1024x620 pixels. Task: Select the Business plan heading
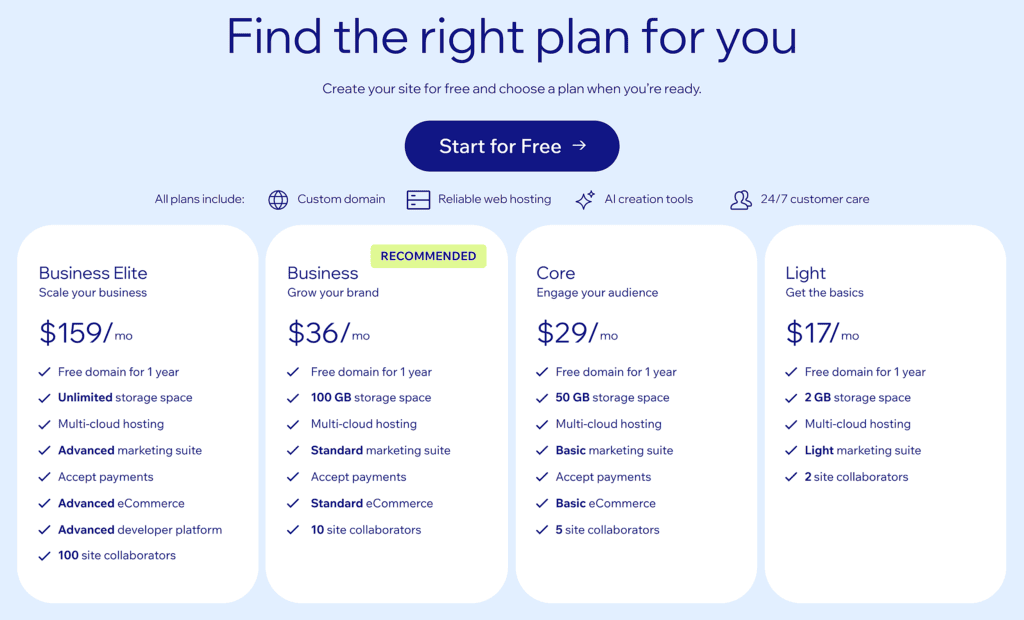322,273
